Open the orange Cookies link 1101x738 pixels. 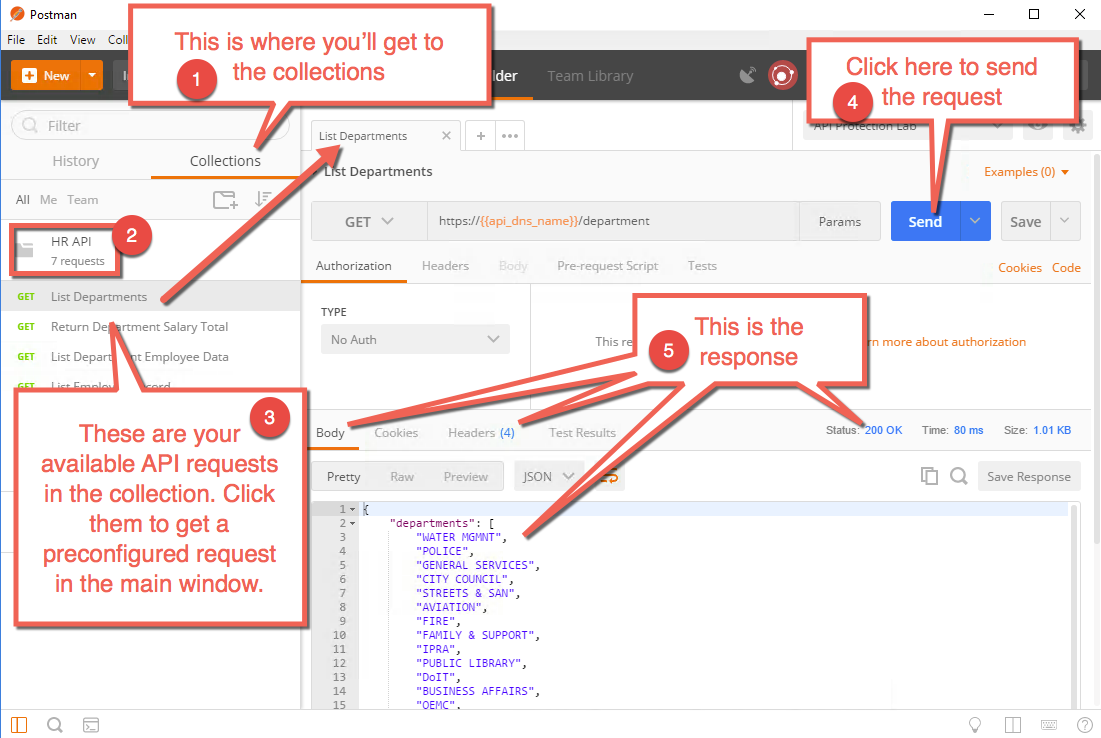(x=1020, y=268)
